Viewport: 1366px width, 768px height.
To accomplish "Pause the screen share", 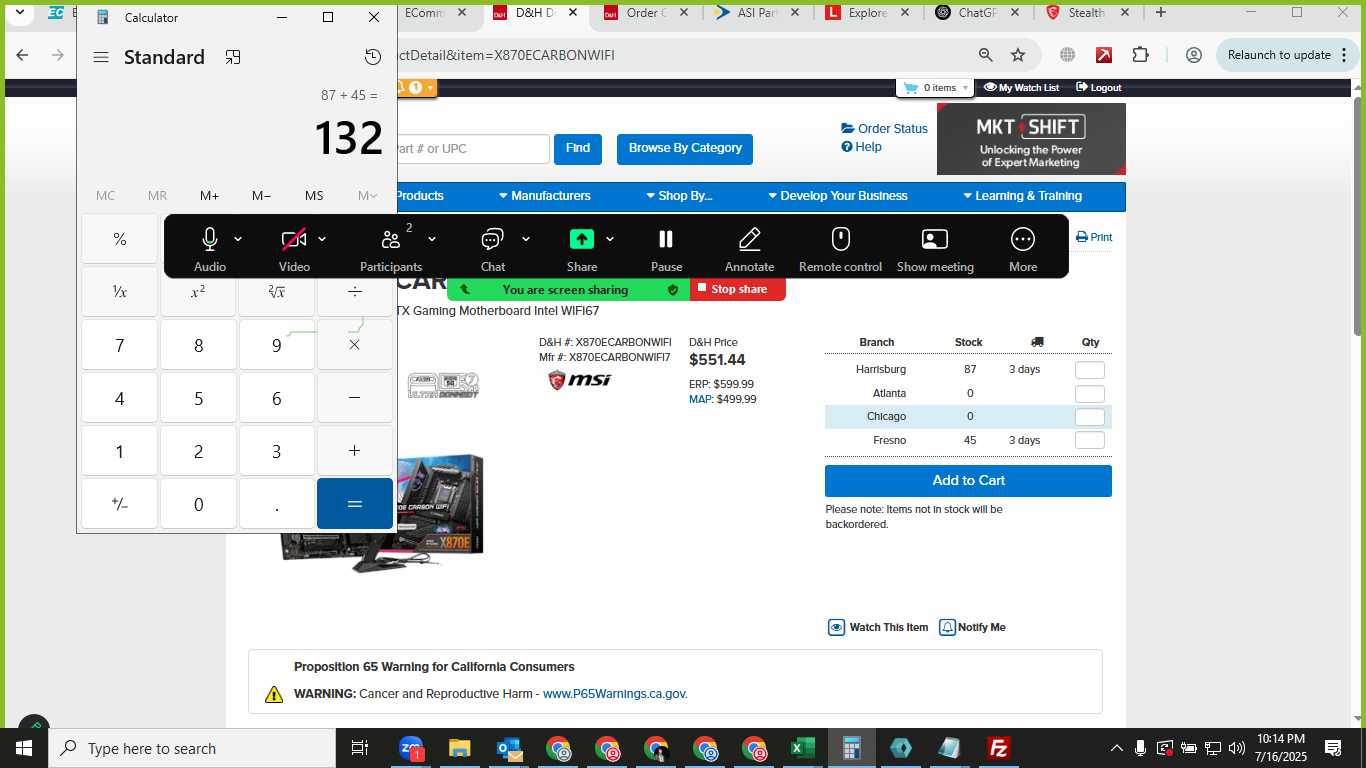I will click(x=666, y=239).
